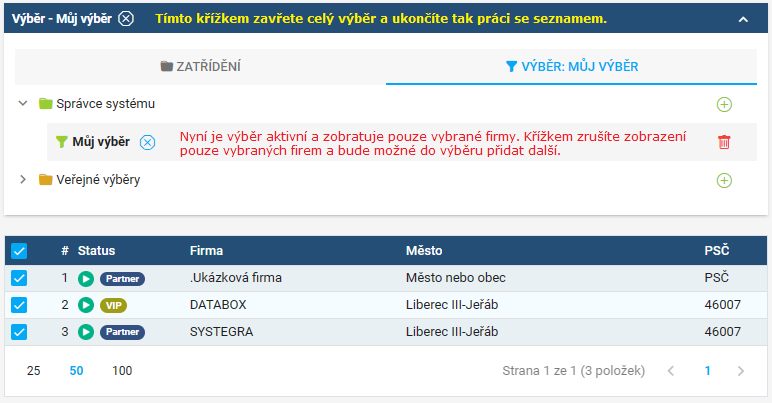This screenshot has height=403, width=772.
Task: Set page size to 25 items
Action: coord(33,371)
